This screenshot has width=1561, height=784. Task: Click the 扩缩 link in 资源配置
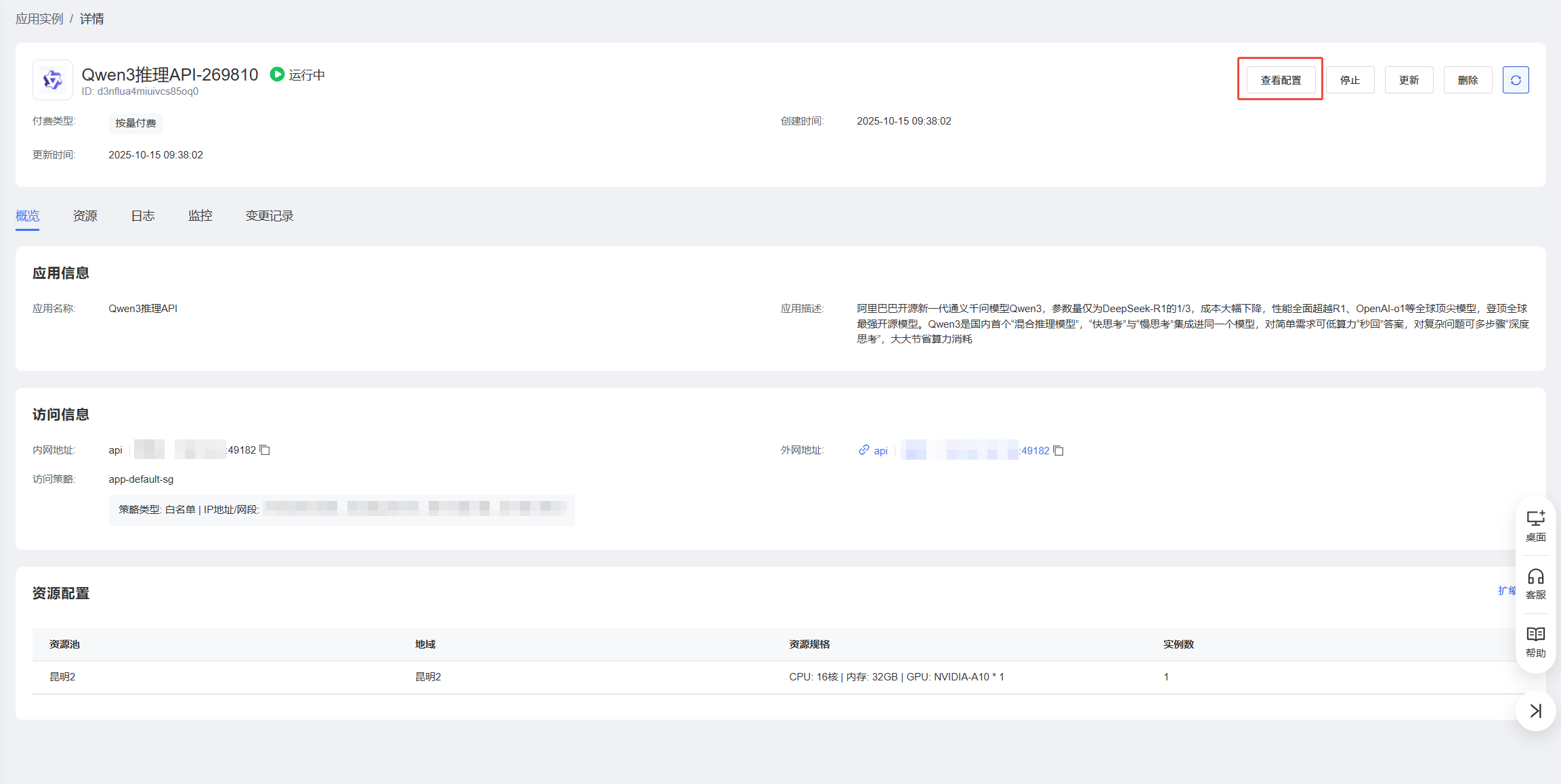click(x=1506, y=591)
